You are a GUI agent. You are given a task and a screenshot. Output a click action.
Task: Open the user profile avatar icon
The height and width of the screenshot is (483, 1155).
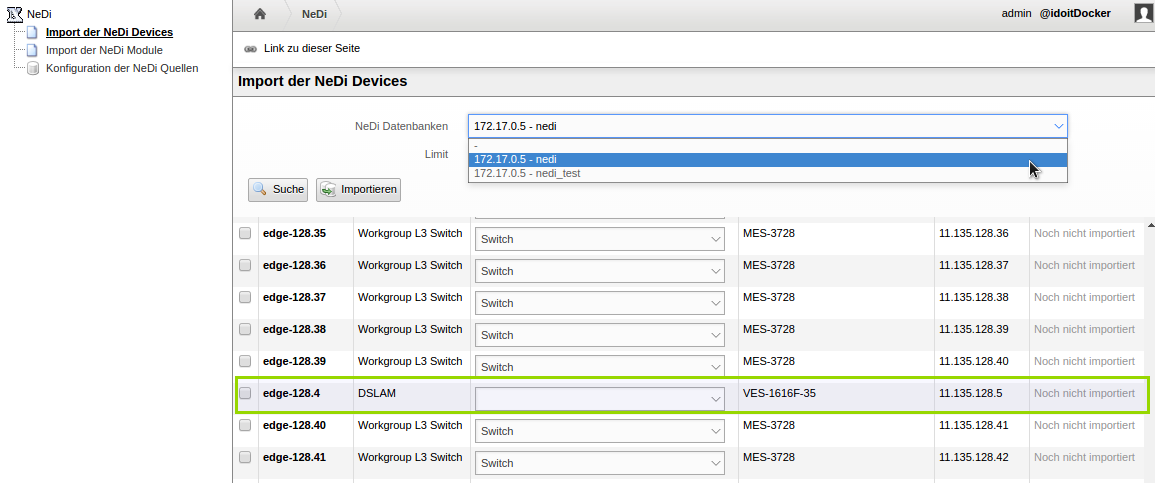pos(1143,13)
